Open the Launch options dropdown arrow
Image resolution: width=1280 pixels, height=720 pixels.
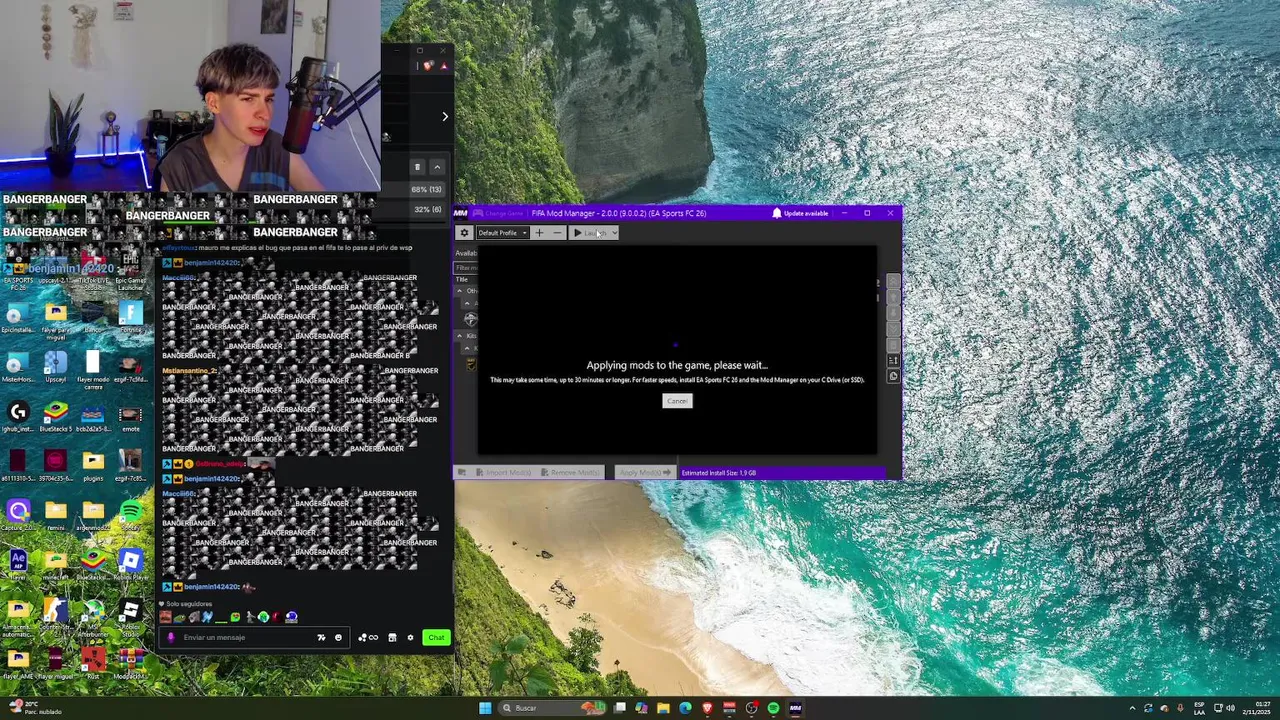614,233
